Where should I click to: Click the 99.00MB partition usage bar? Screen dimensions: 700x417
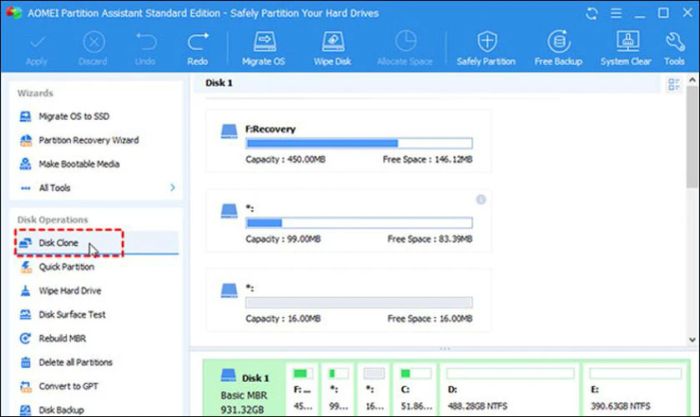(359, 223)
